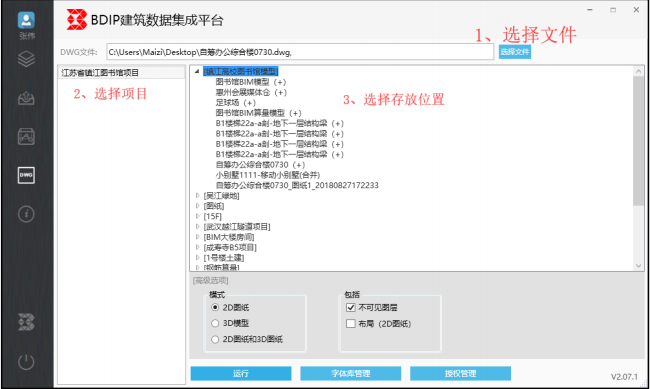Image resolution: width=650 pixels, height=389 pixels.
Task: Select tree item 足球场
Action: pos(235,102)
